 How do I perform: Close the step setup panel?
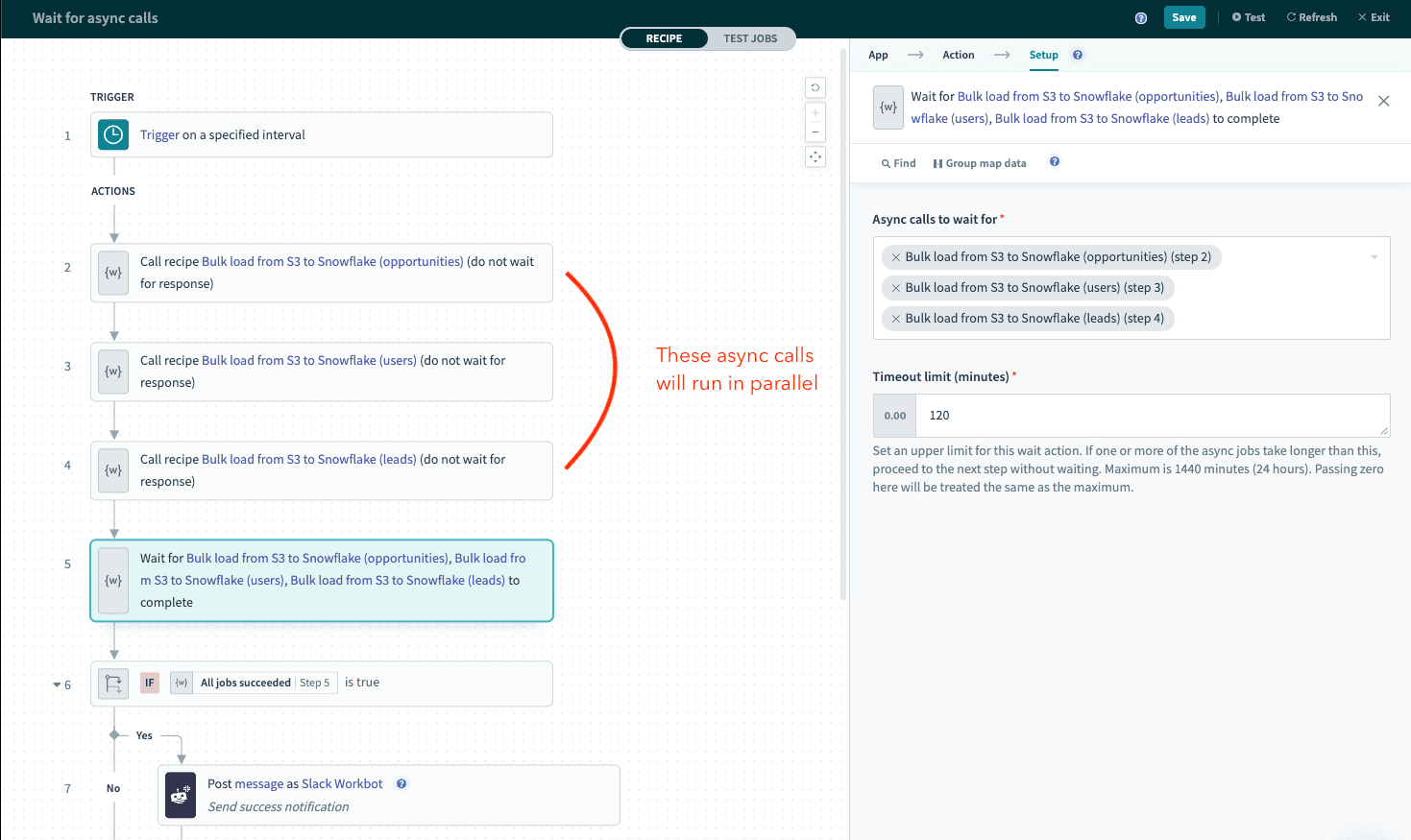coord(1383,101)
